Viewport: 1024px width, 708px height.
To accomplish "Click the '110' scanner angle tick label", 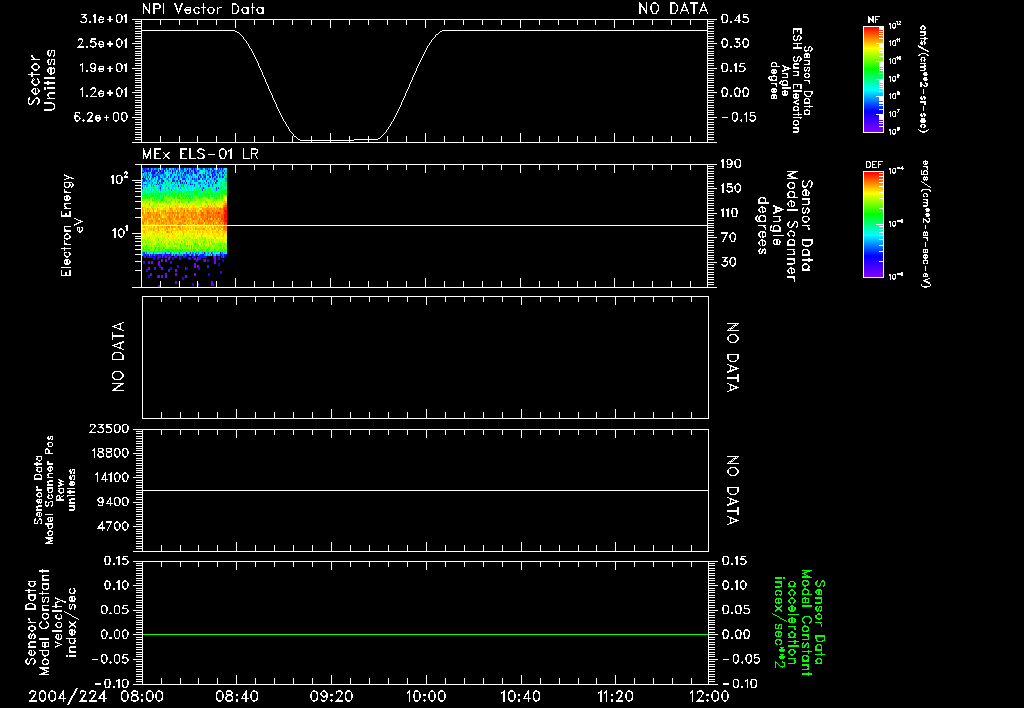I will coord(731,213).
